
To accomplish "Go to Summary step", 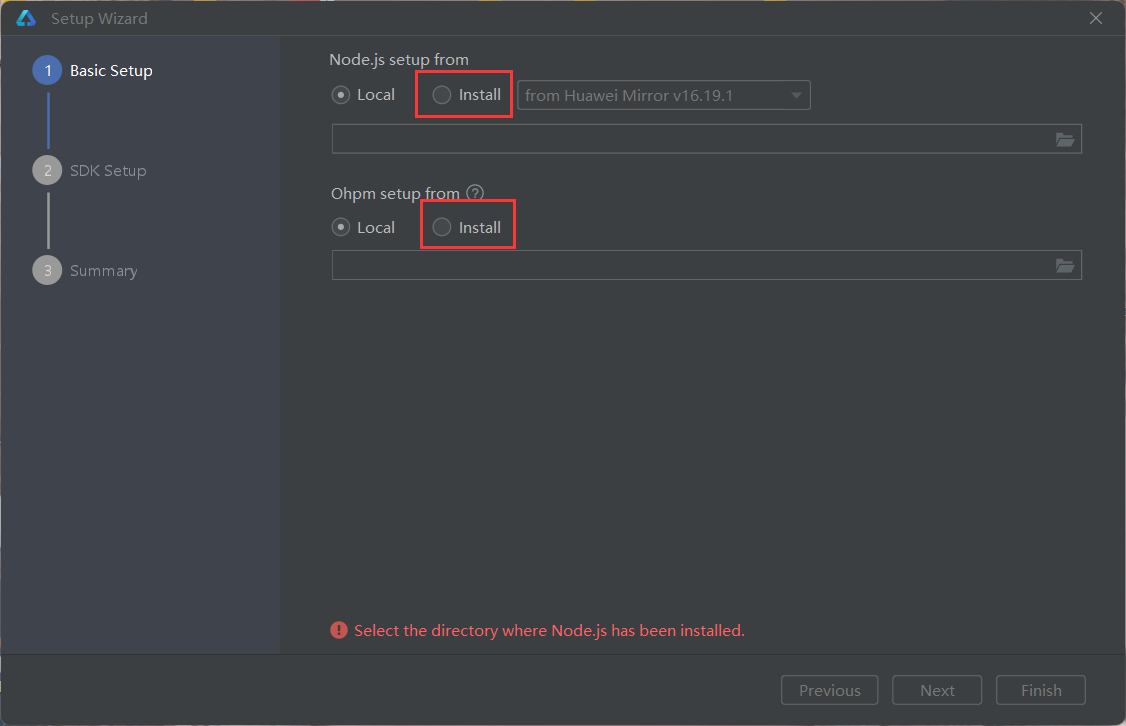I will [85, 271].
